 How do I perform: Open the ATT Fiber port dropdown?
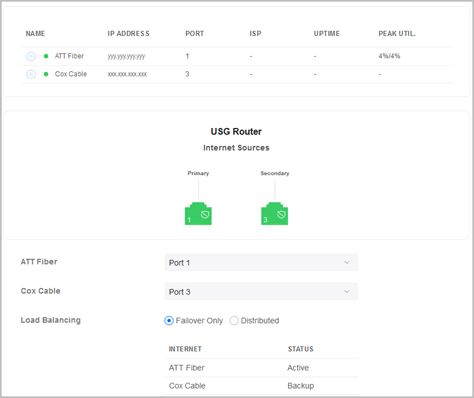[261, 263]
